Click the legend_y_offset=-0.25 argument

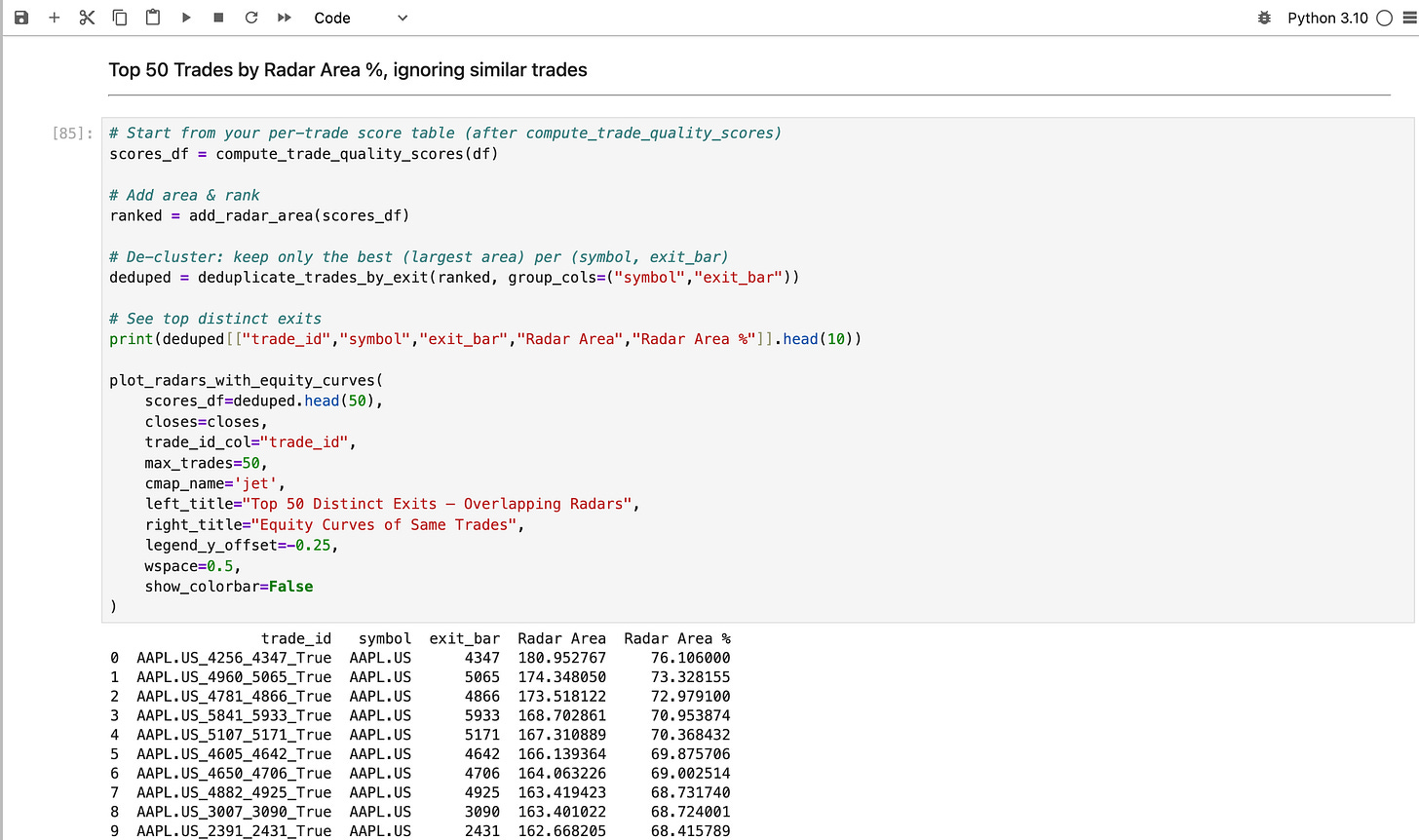pyautogui.click(x=242, y=546)
